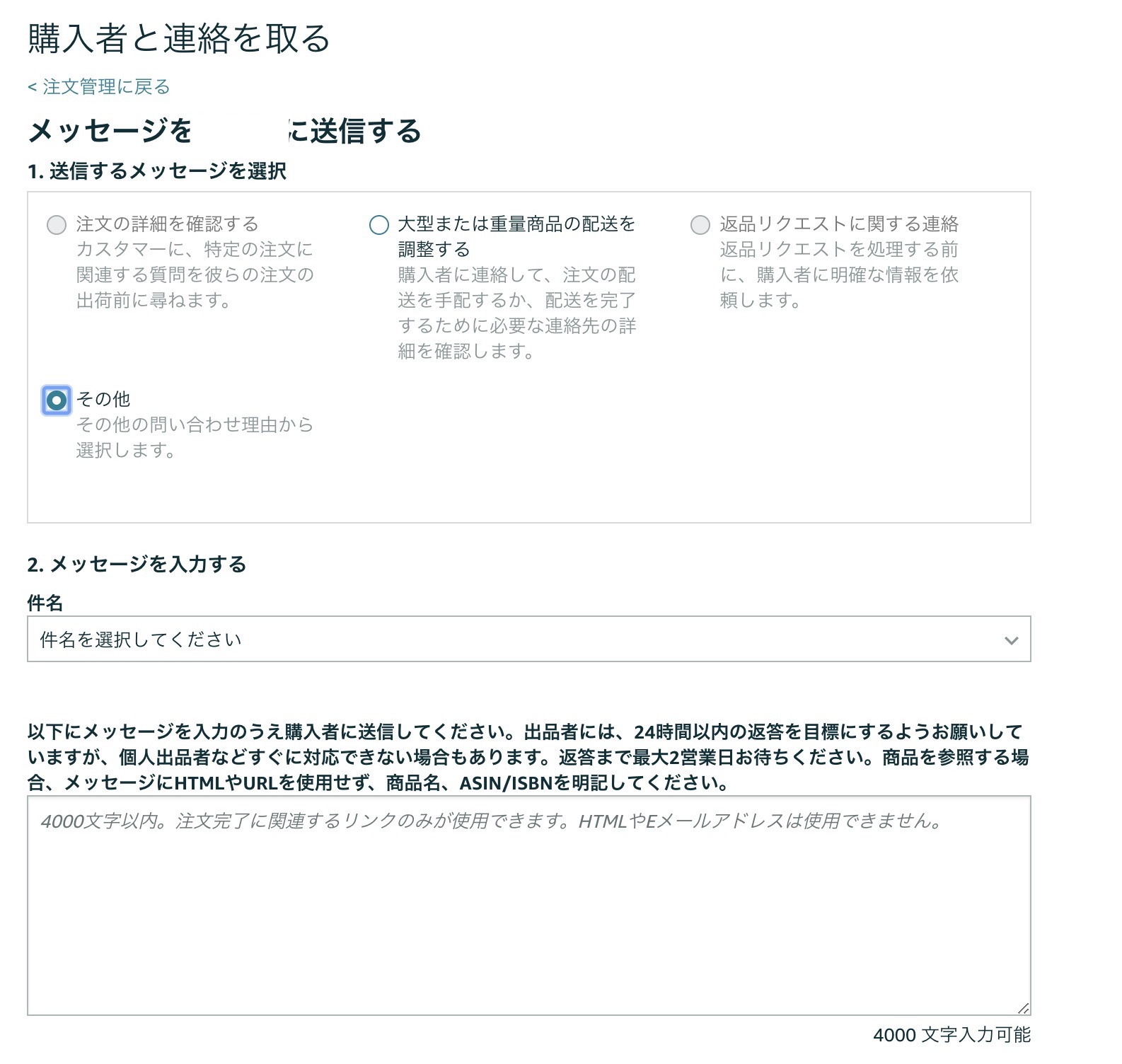This screenshot has width=1122, height=1064.
Task: Click the 4000 文字入力可能 character counter
Action: pyautogui.click(x=952, y=1035)
